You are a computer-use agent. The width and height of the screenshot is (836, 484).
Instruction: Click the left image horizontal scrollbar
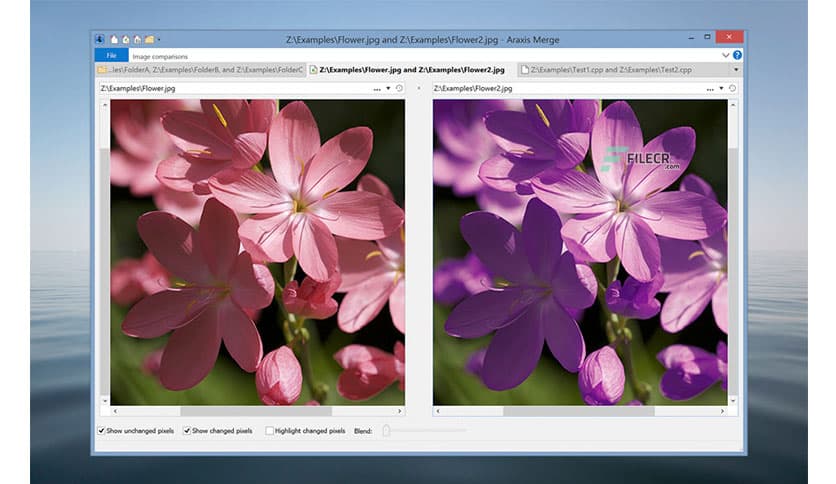[x=256, y=411]
